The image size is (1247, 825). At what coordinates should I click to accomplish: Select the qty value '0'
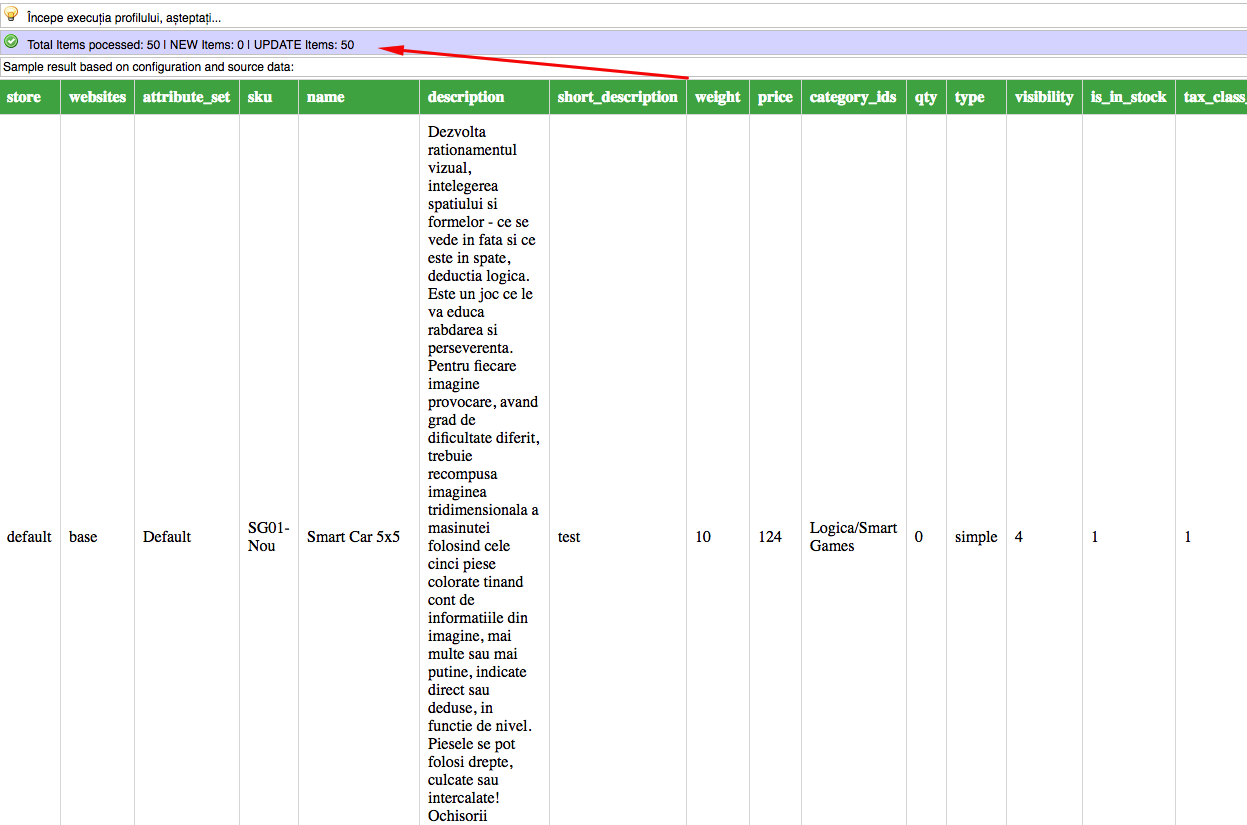tap(919, 537)
